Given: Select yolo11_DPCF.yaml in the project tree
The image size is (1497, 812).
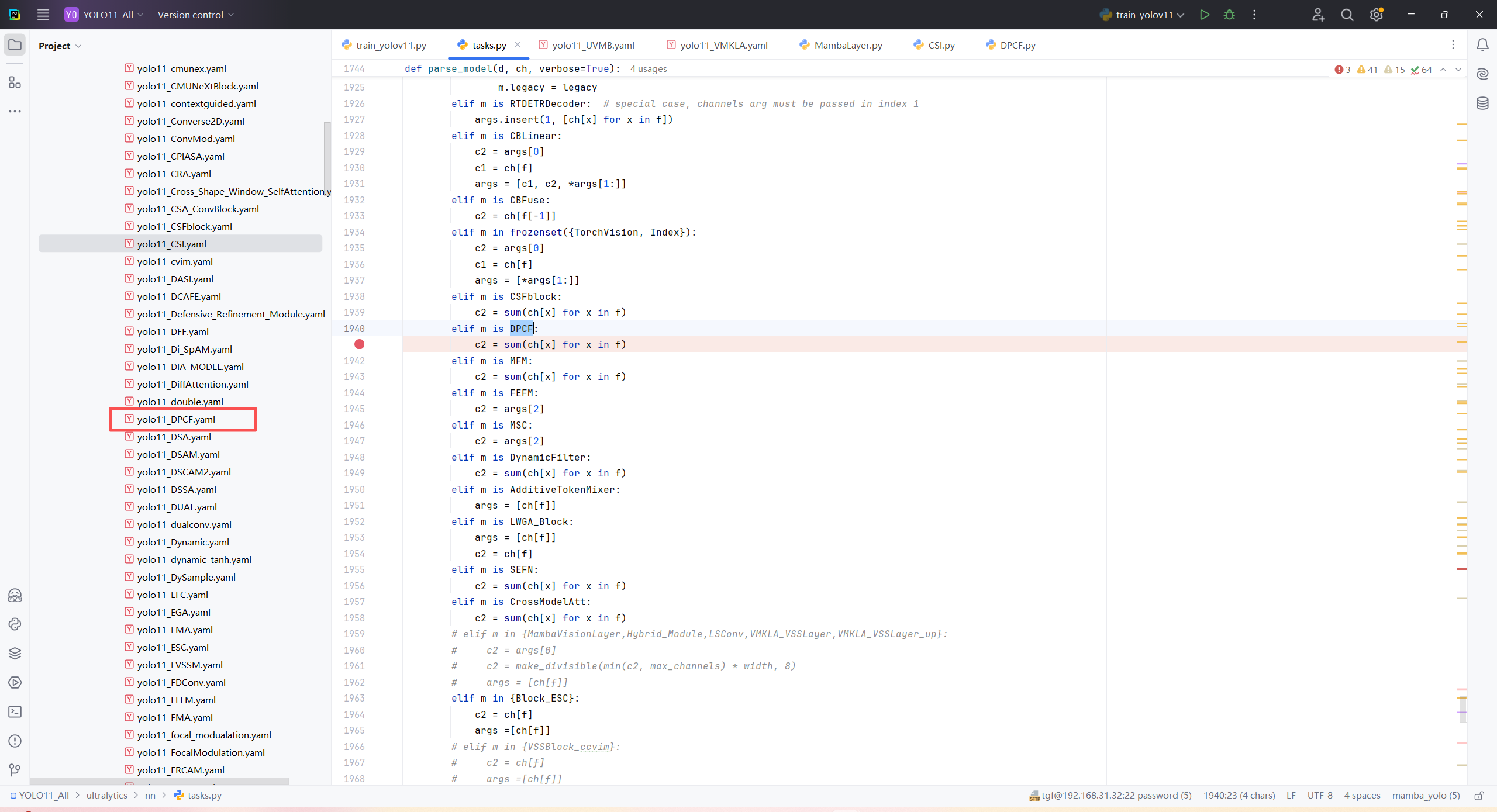Looking at the screenshot, I should point(176,419).
